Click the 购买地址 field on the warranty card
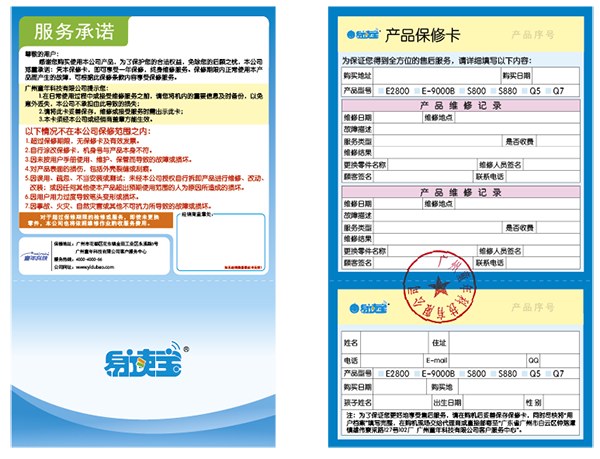Image resolution: width=600 pixels, height=459 pixels. click(x=437, y=76)
